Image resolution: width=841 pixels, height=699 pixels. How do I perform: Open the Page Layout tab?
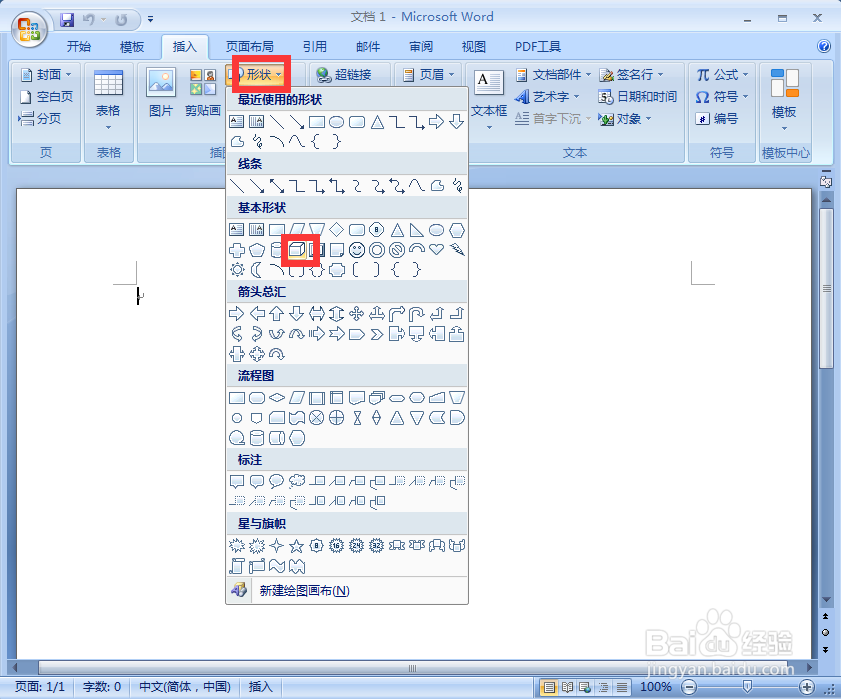(x=249, y=47)
